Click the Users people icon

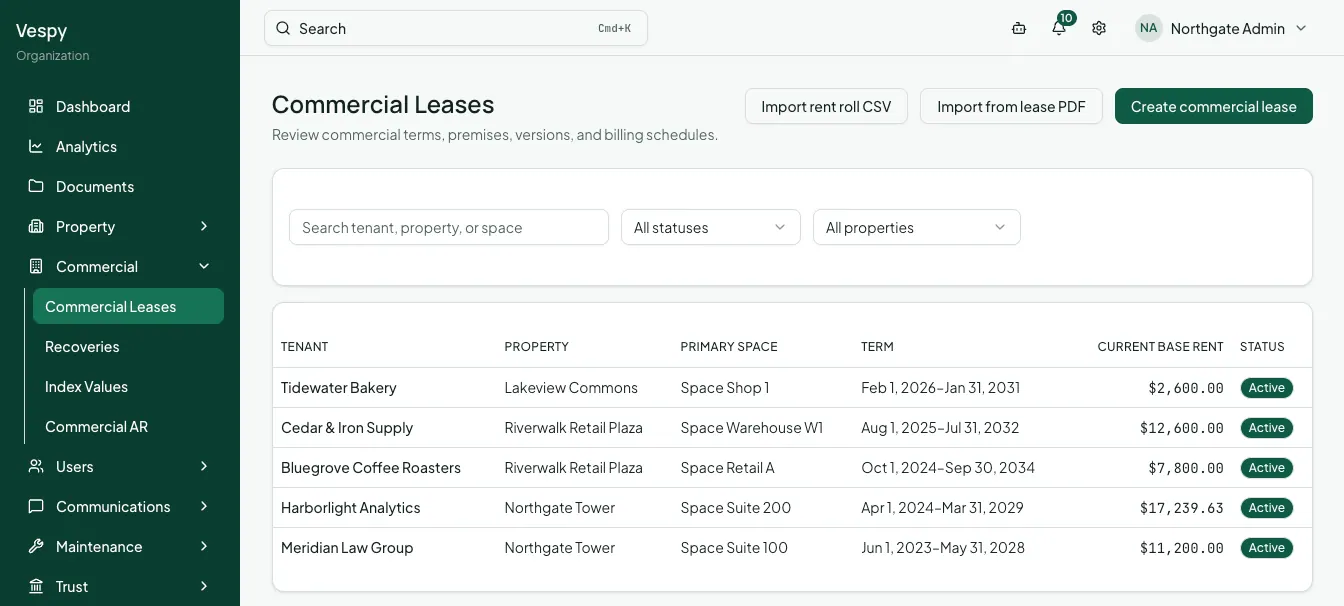pyautogui.click(x=36, y=466)
